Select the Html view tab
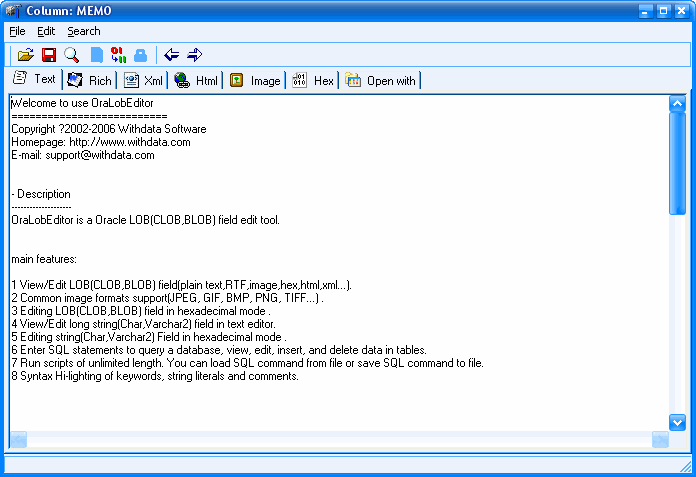This screenshot has width=696, height=477. coord(196,81)
